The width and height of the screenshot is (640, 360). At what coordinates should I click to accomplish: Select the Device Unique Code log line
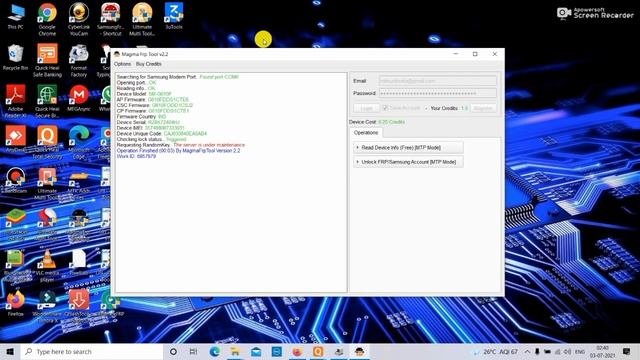pos(162,133)
